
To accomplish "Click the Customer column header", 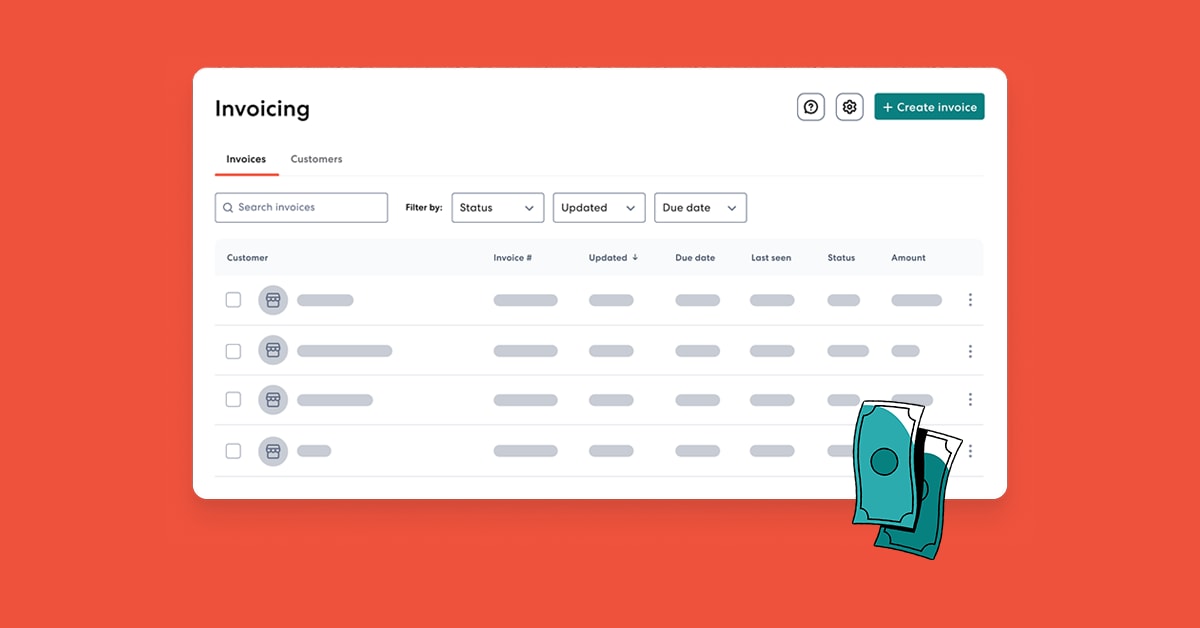I will (x=247, y=258).
